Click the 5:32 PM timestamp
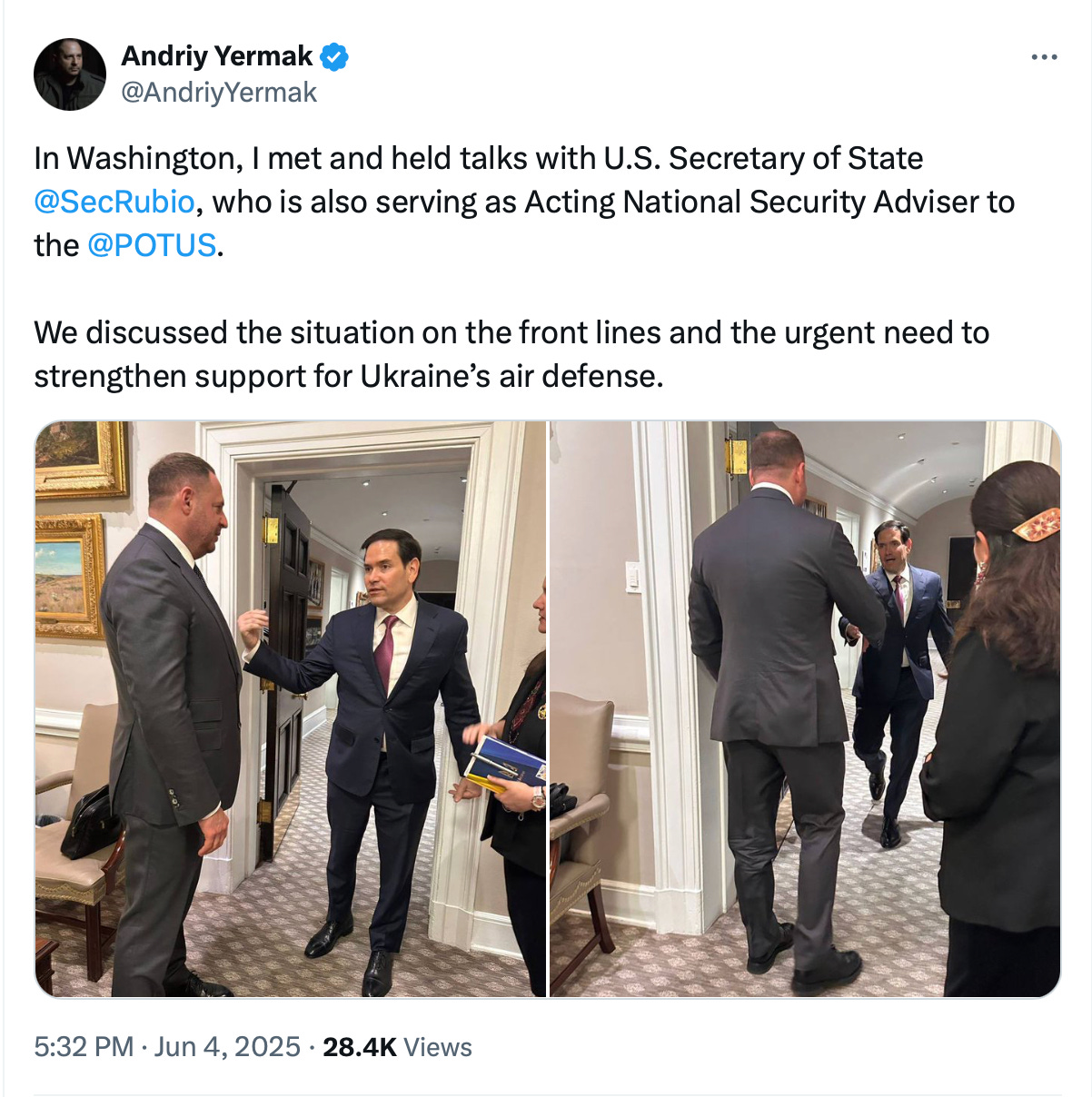Screen dimensions: 1092x1097 pos(84,1047)
